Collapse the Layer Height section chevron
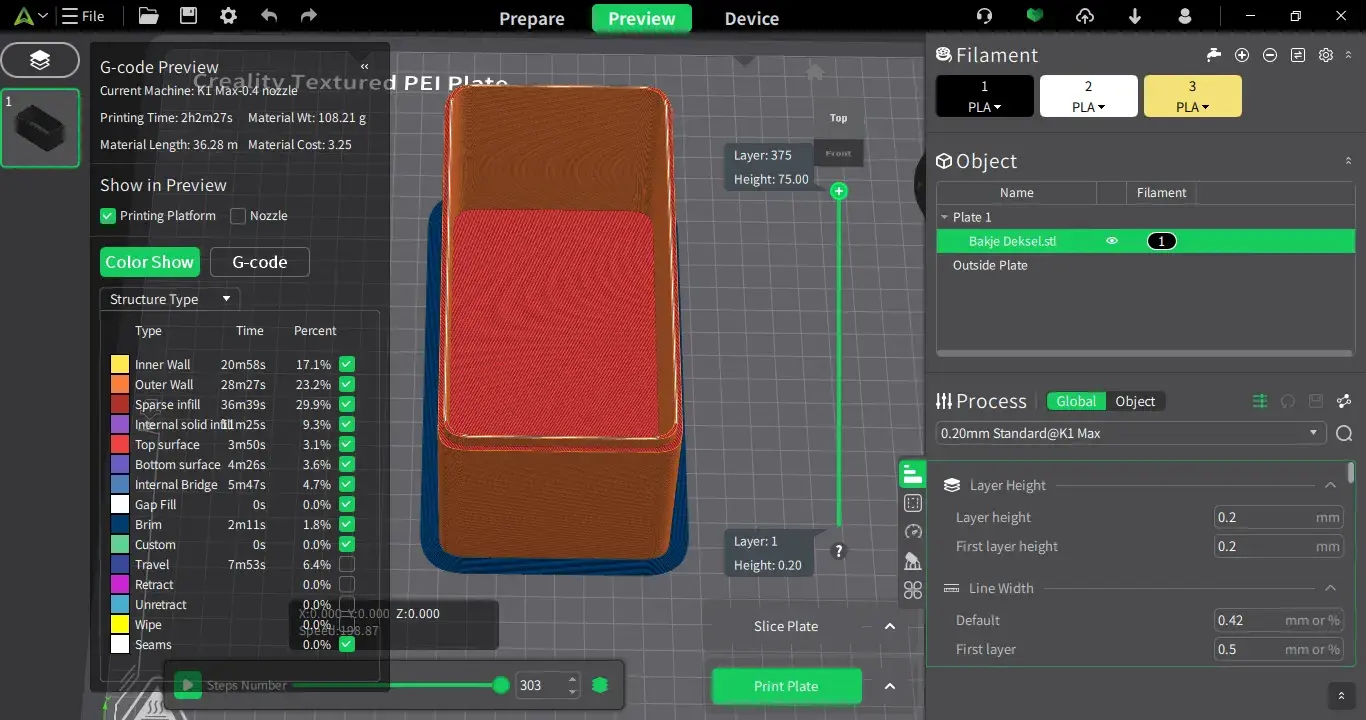 pos(1330,485)
